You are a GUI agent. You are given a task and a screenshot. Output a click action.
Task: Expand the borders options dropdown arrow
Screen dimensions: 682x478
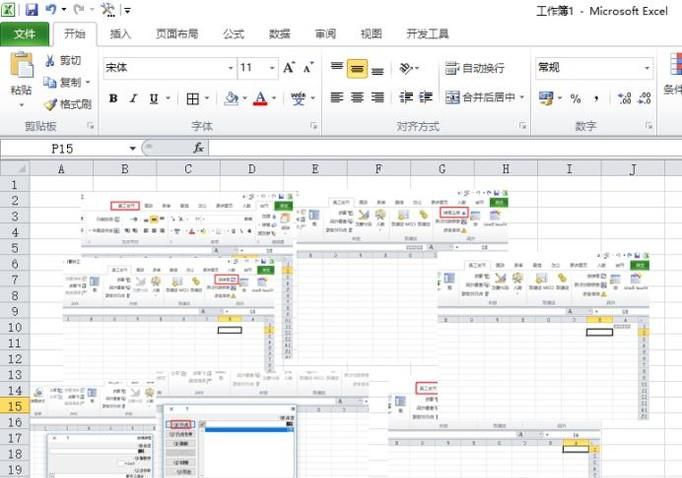tap(207, 98)
